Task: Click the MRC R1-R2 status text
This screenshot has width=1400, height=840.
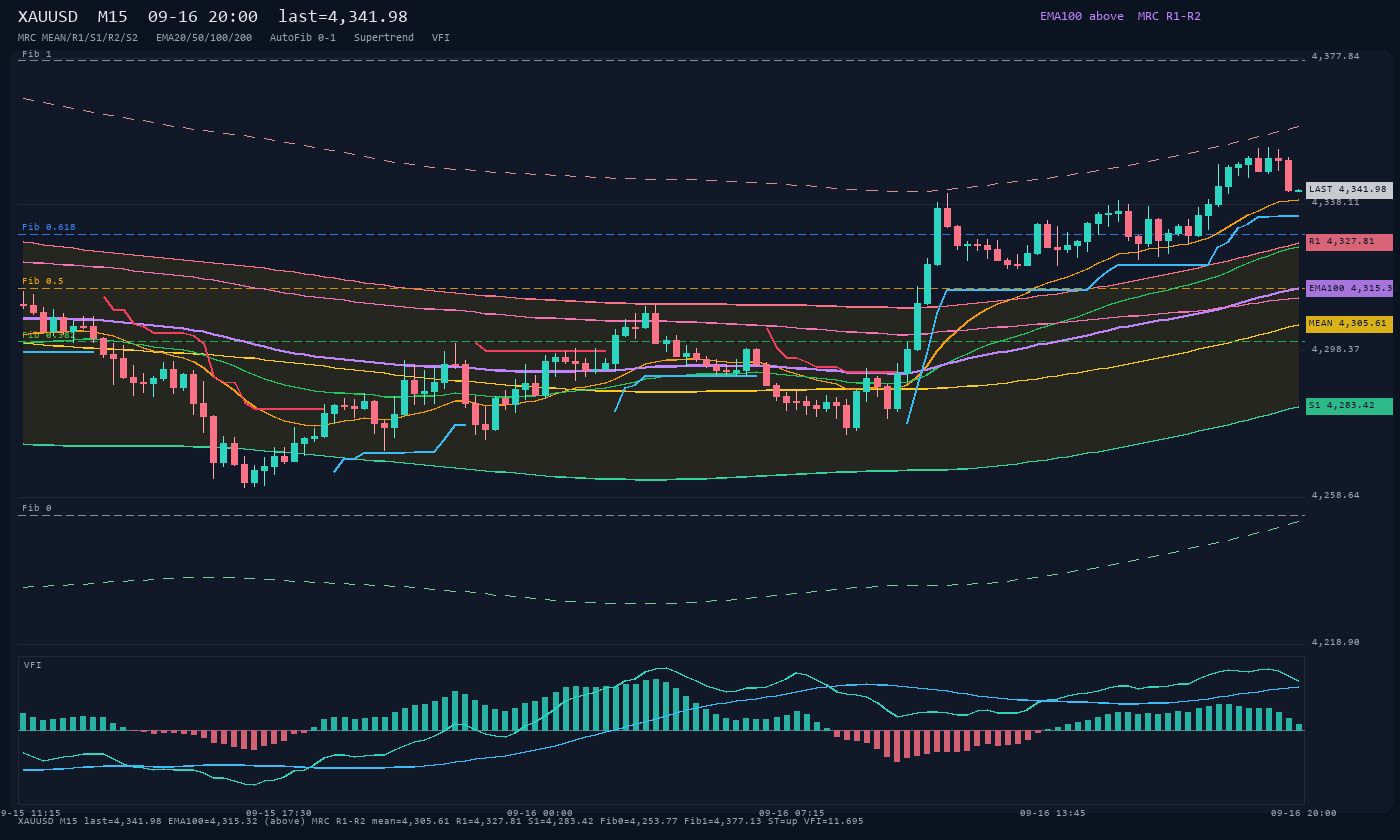Action: (x=1169, y=16)
